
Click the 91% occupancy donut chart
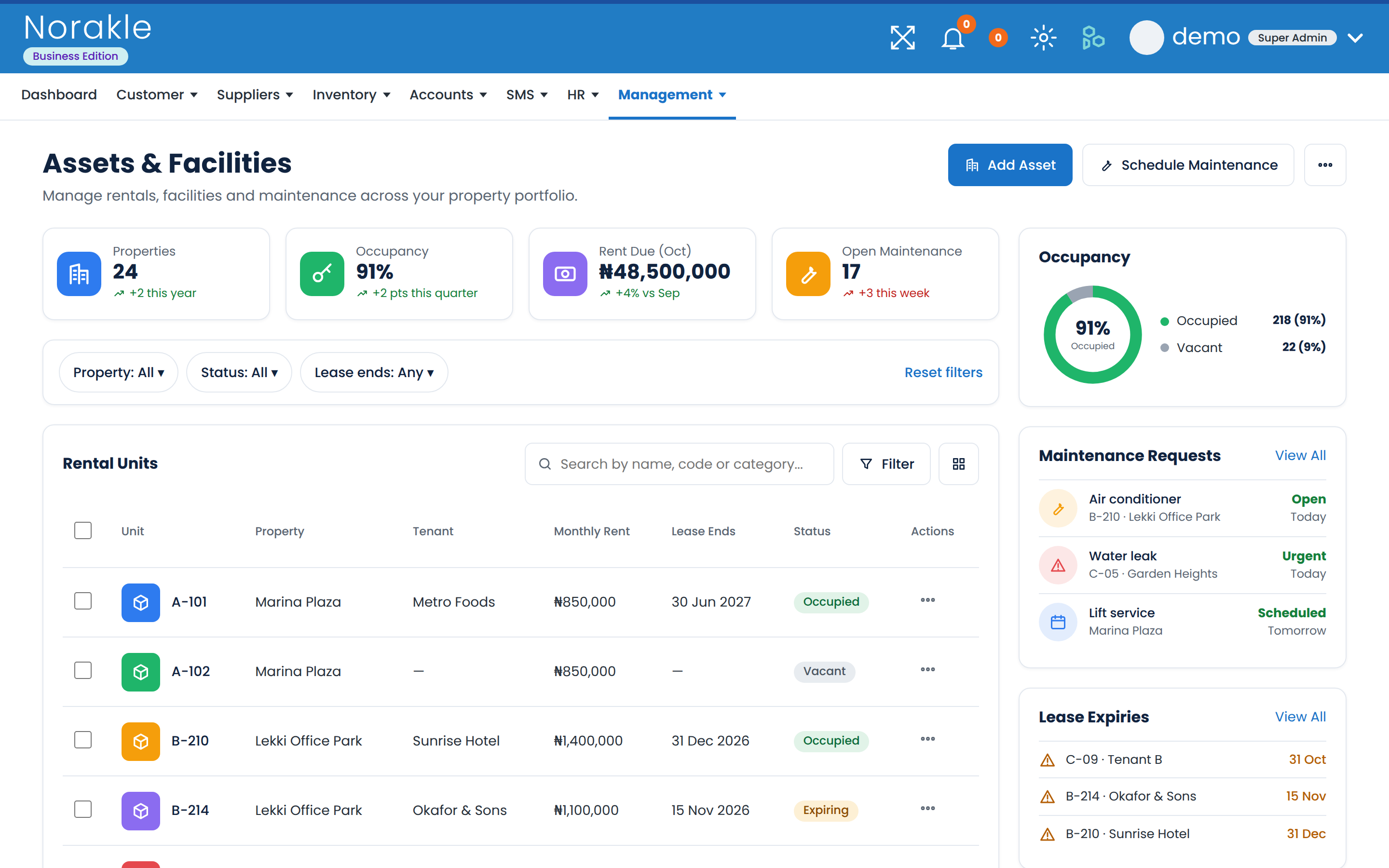pyautogui.click(x=1092, y=334)
